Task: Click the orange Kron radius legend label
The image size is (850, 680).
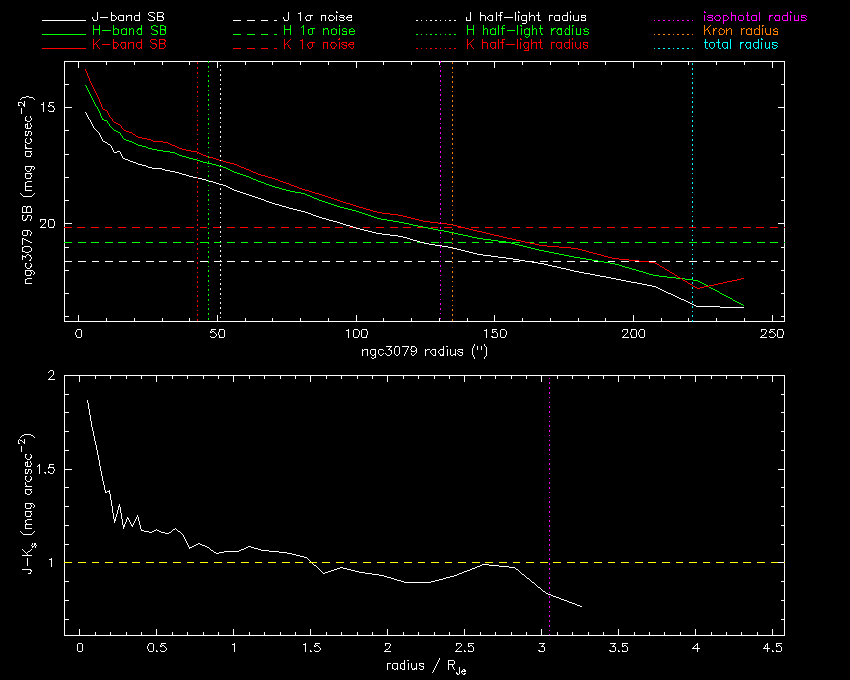Action: pos(741,32)
